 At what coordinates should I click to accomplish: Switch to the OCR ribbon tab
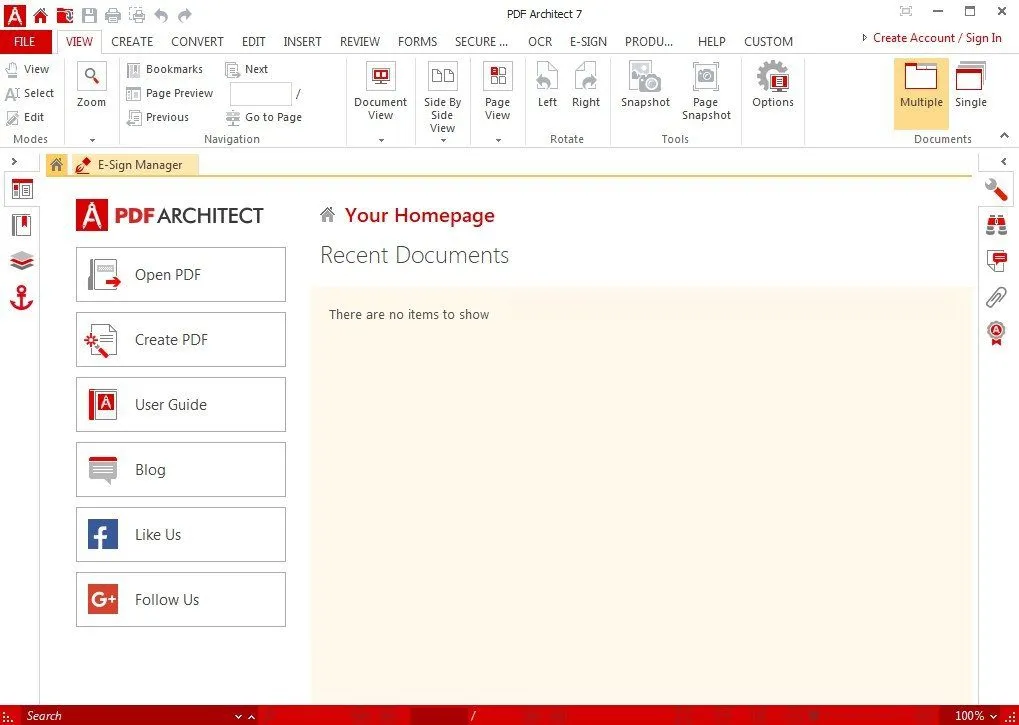click(x=539, y=41)
